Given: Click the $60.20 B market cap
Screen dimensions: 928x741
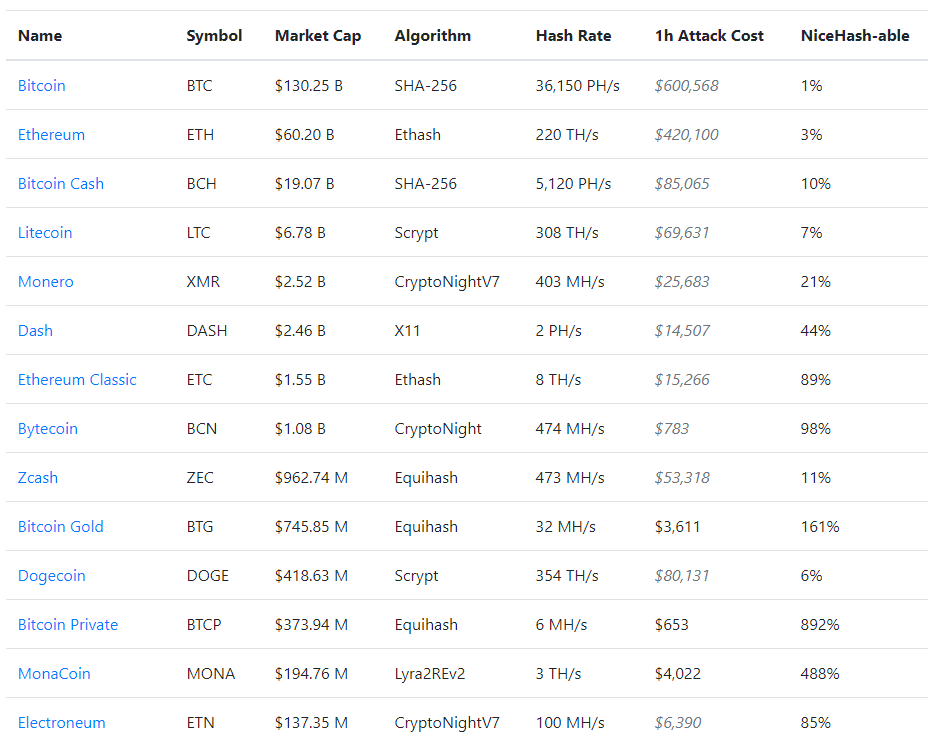Looking at the screenshot, I should pyautogui.click(x=304, y=135).
